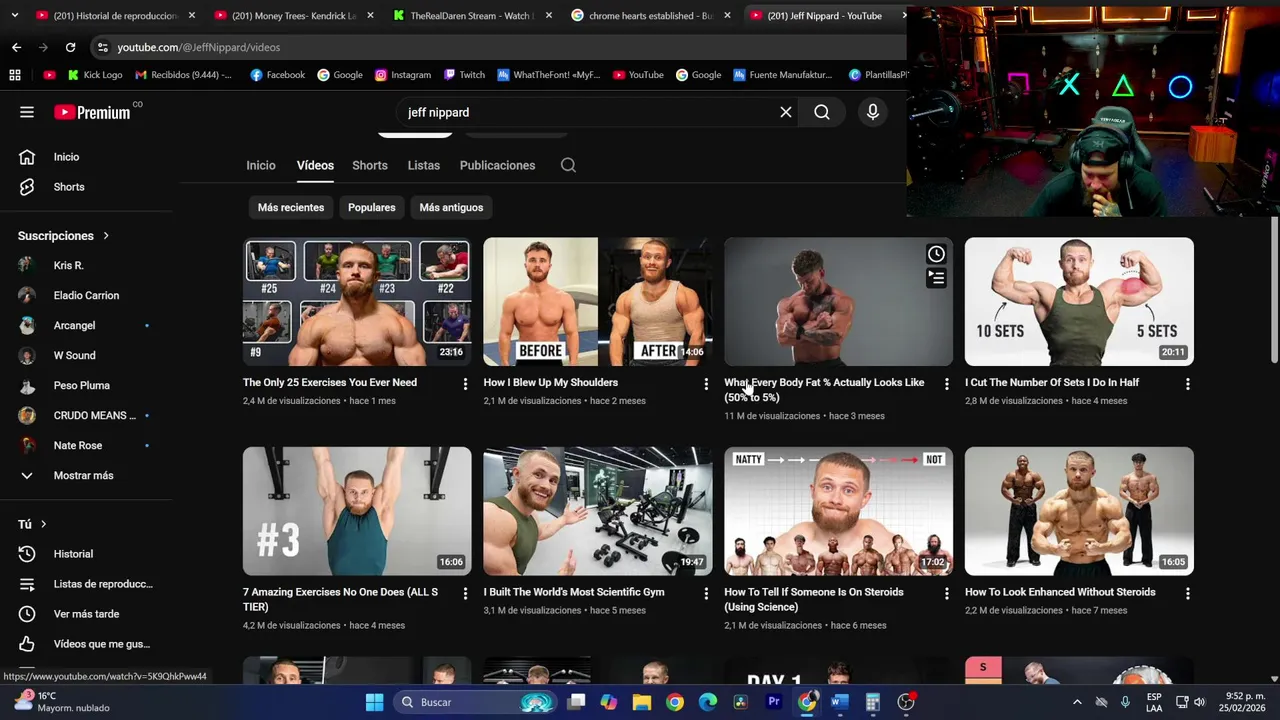Image resolution: width=1280 pixels, height=720 pixels.
Task: Open options for The Only 25 Exercises video
Action: [465, 384]
